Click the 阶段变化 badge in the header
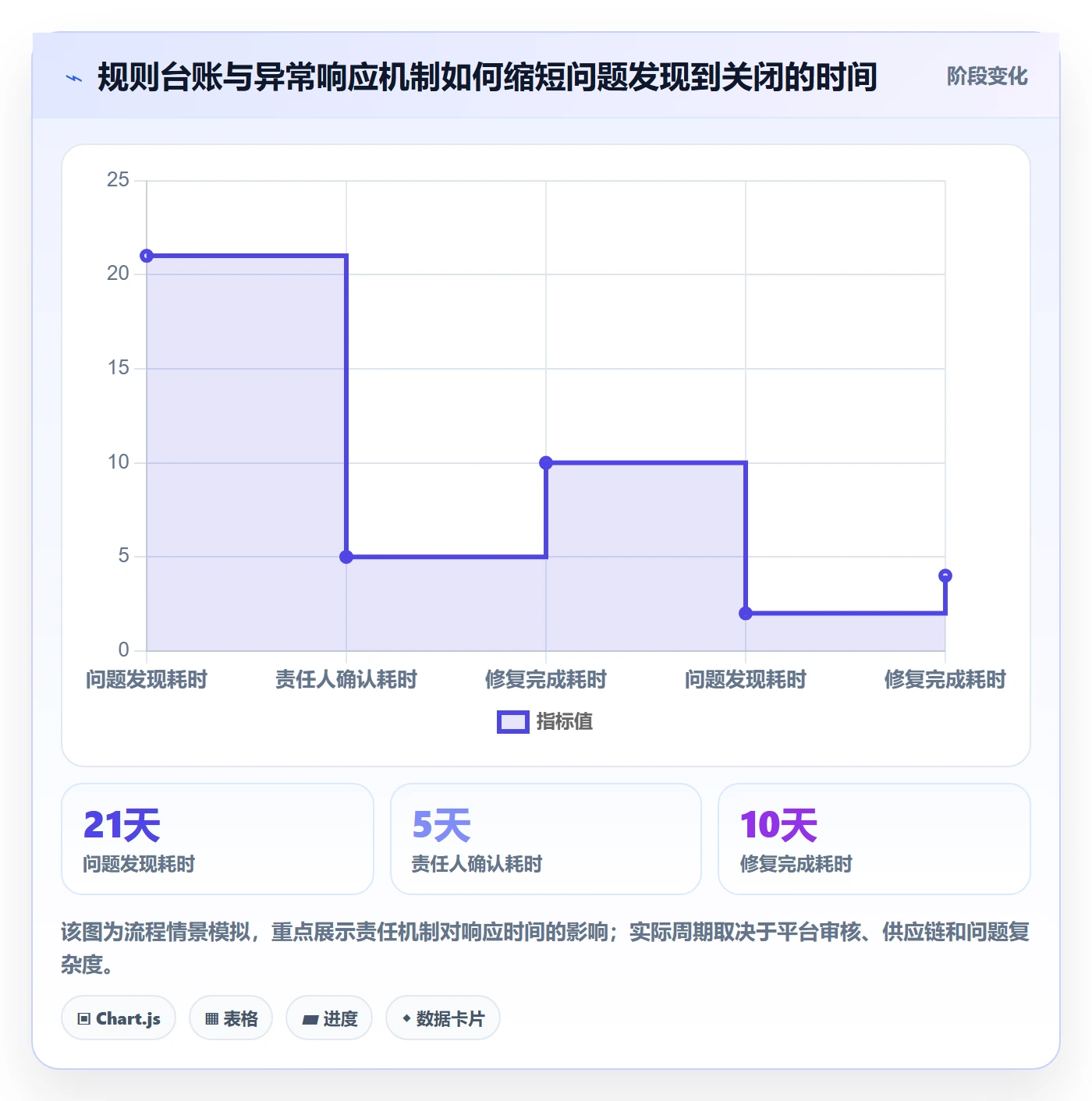Image resolution: width=1092 pixels, height=1101 pixels. [x=987, y=76]
